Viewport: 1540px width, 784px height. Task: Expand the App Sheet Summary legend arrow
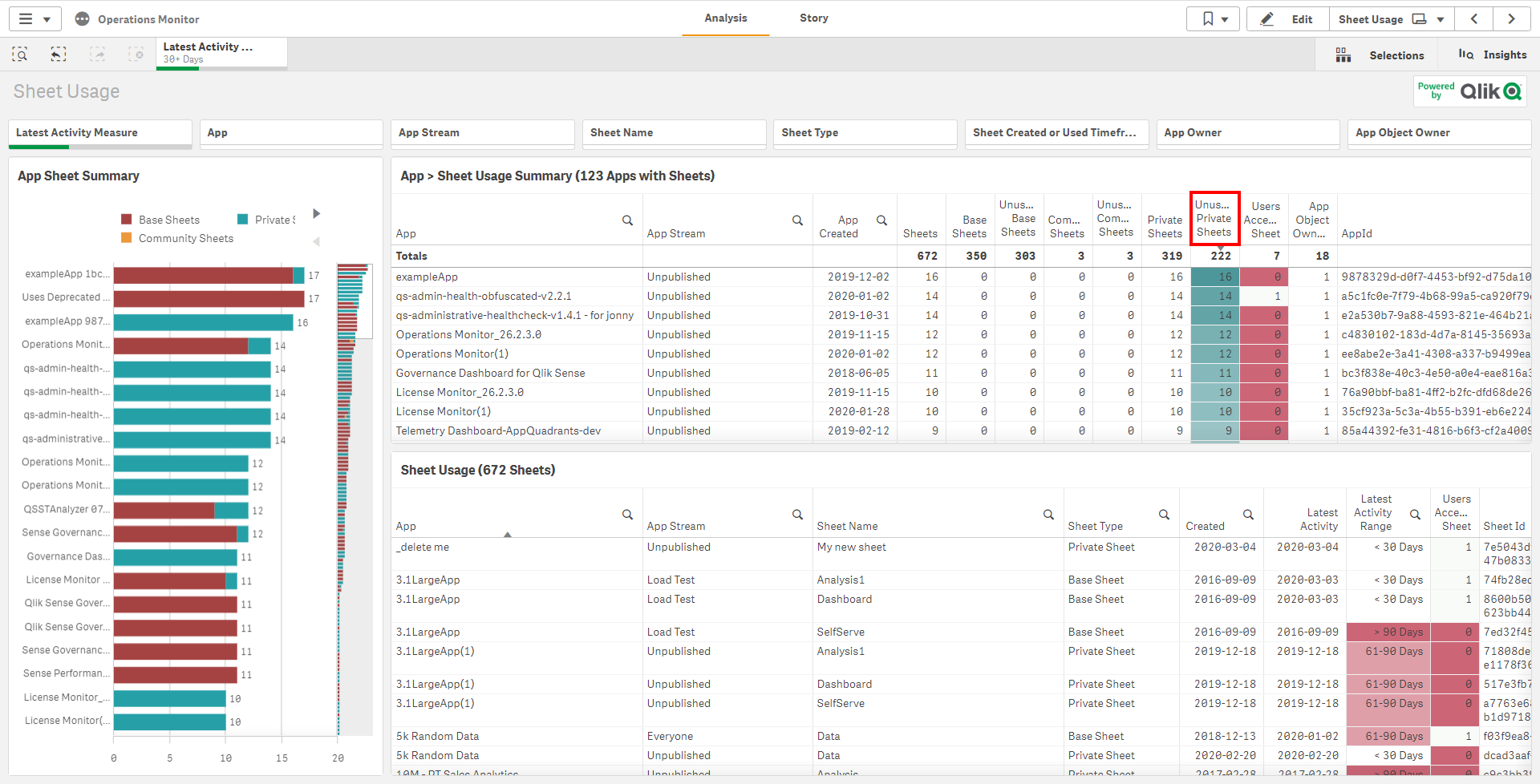[x=316, y=213]
